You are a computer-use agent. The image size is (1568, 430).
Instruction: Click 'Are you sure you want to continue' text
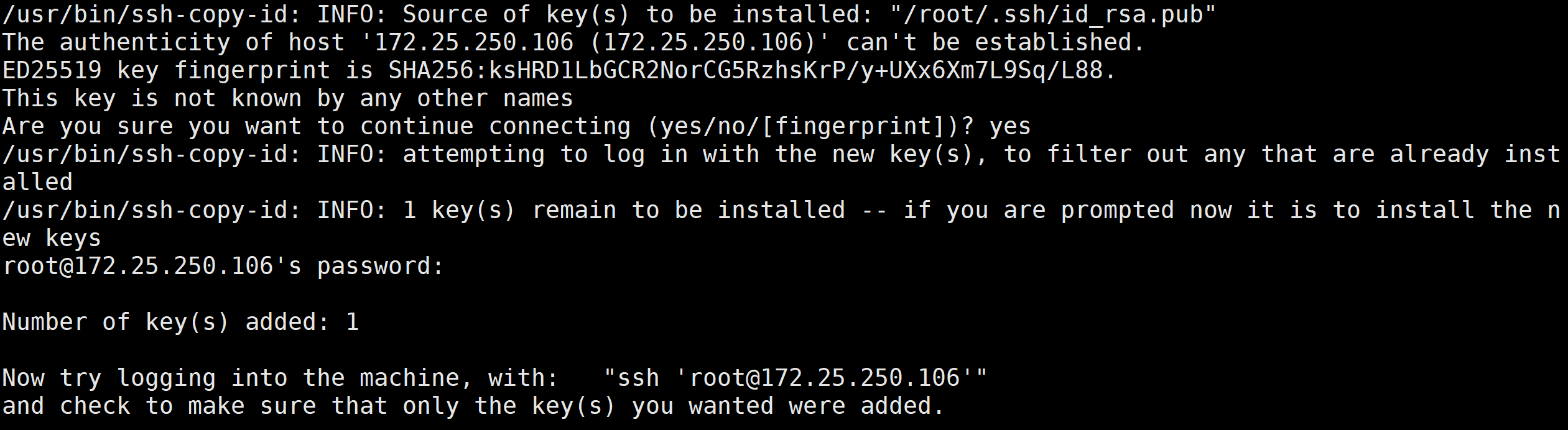238,126
